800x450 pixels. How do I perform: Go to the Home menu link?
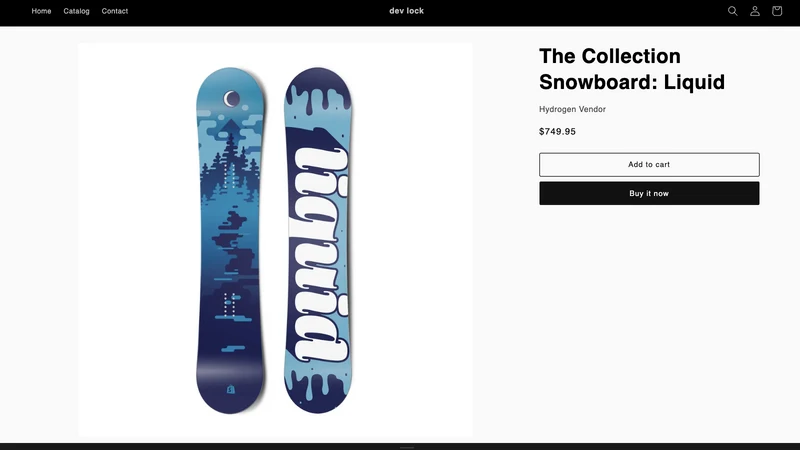tap(41, 11)
